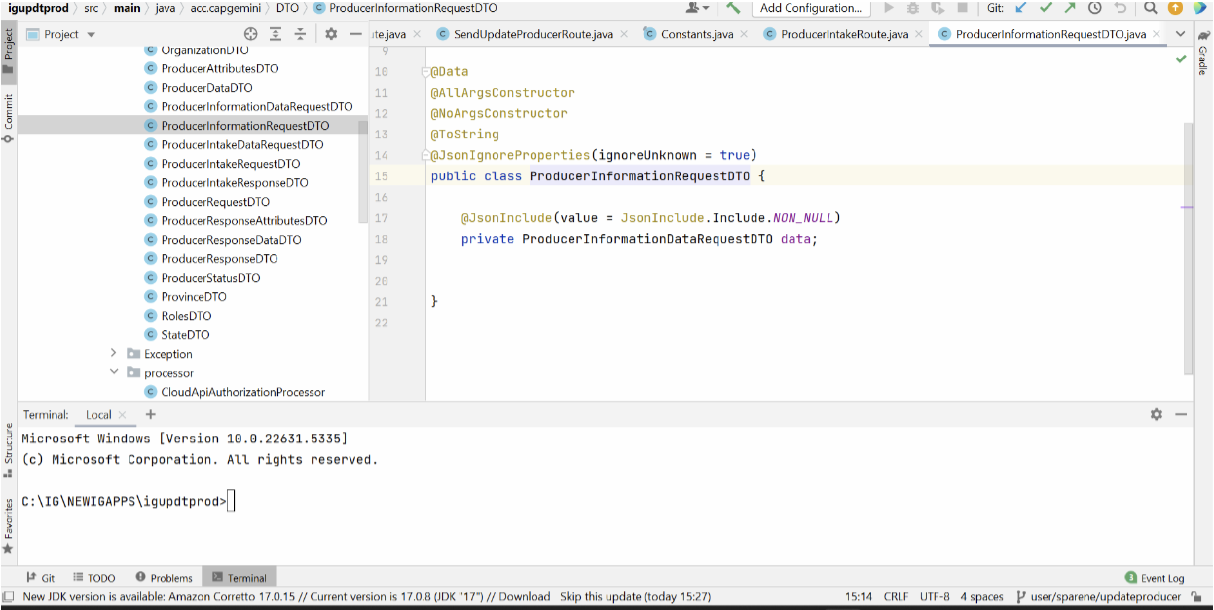Collapse the processor folder

[x=114, y=373]
